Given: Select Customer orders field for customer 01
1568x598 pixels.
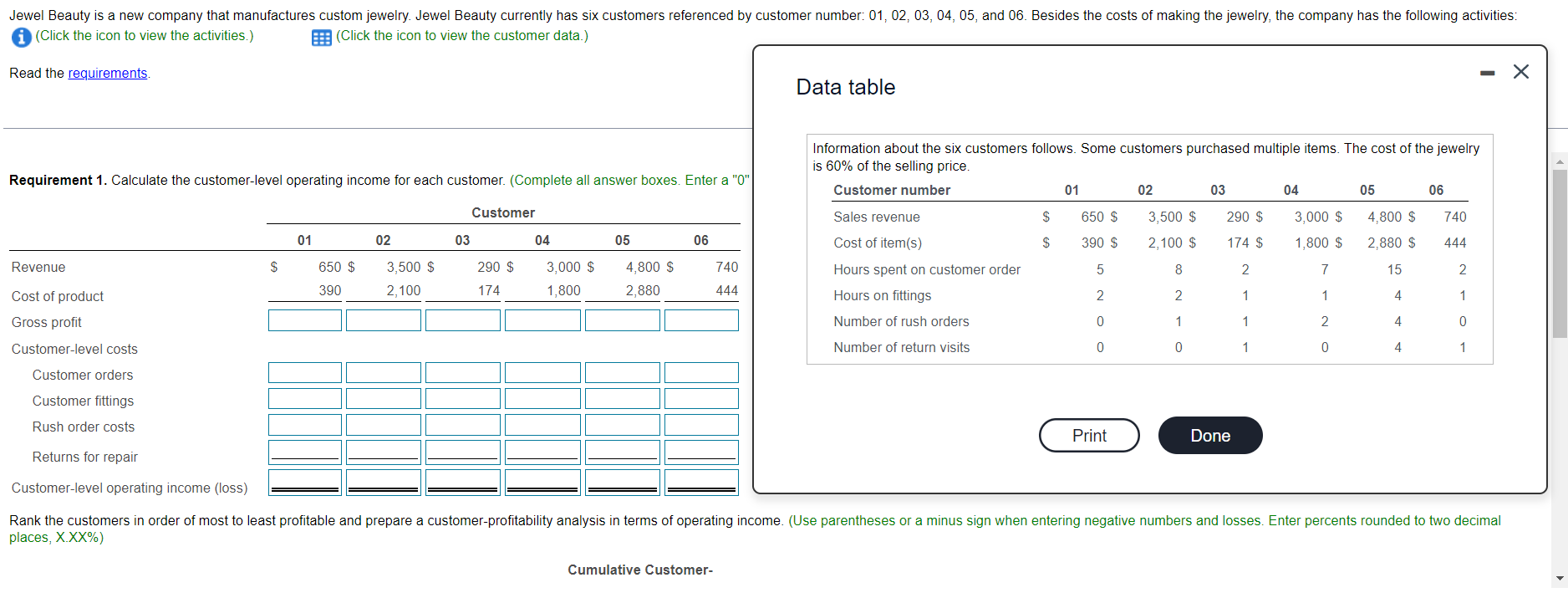Looking at the screenshot, I should (x=305, y=373).
